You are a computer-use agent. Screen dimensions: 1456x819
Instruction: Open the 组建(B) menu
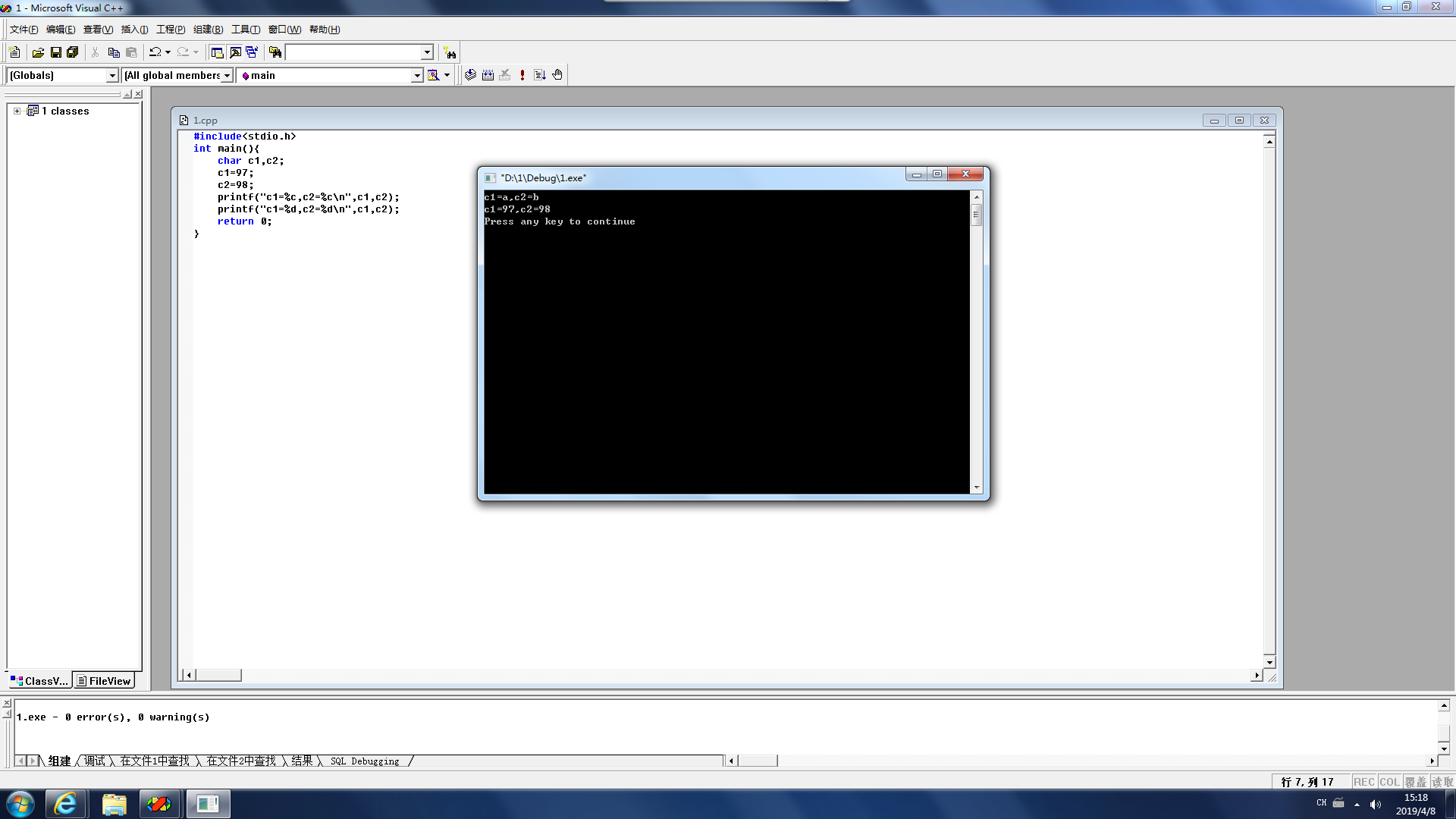tap(208, 30)
